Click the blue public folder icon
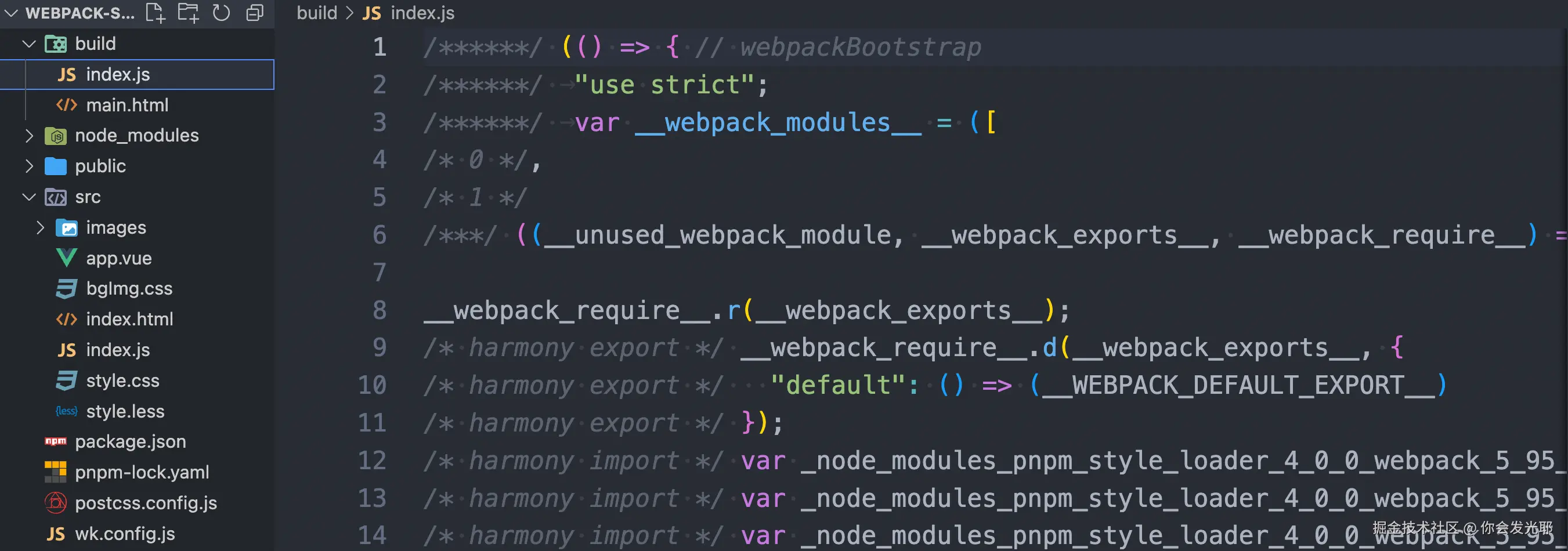 pos(55,166)
